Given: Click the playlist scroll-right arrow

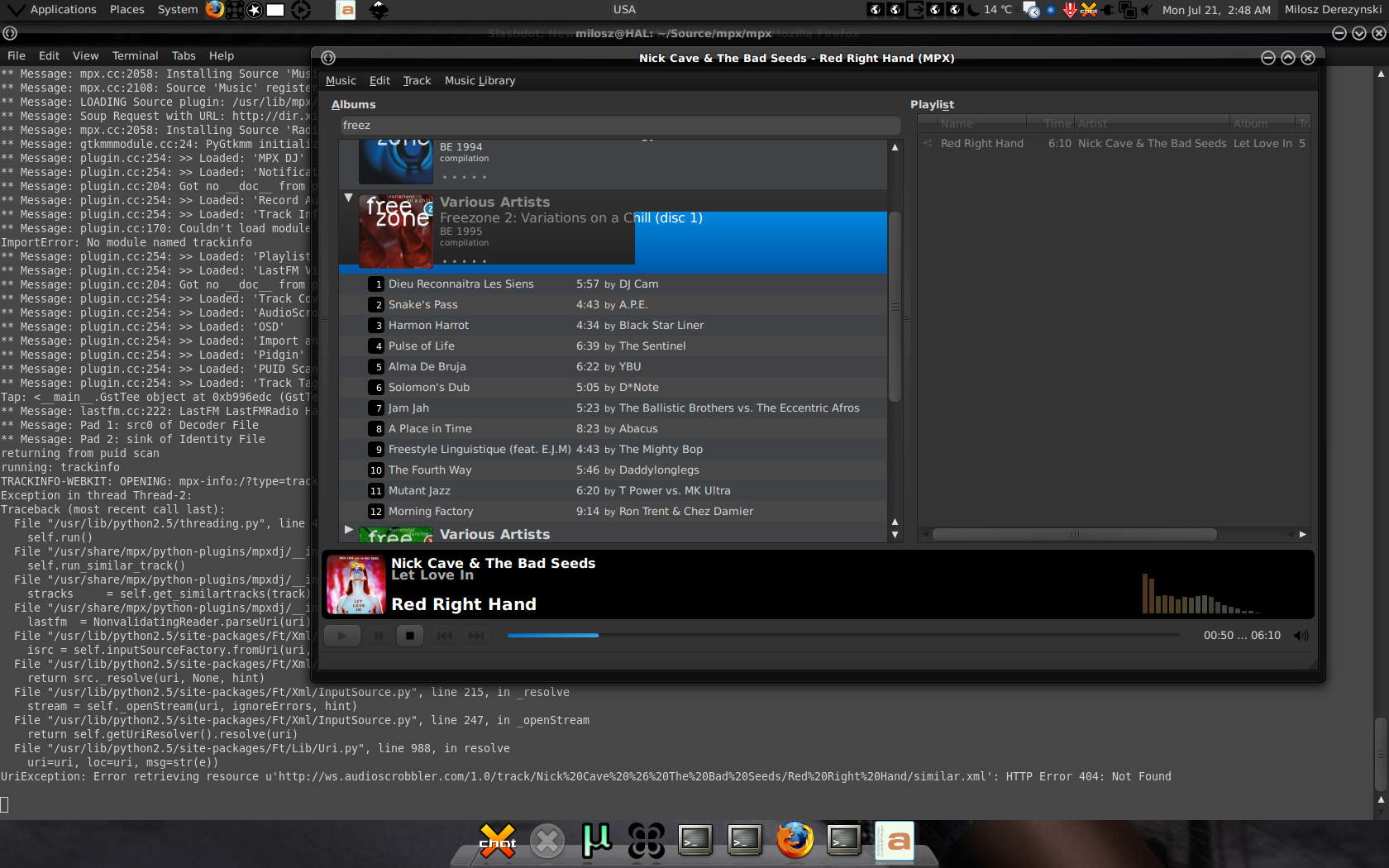Looking at the screenshot, I should pos(1303,535).
